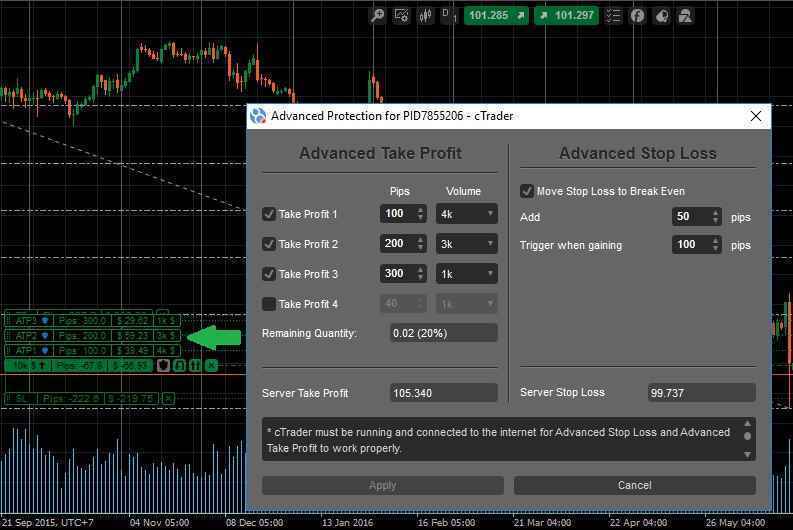Click the zoom magnifier icon in chart toolbar
The height and width of the screenshot is (530, 793).
pos(378,16)
